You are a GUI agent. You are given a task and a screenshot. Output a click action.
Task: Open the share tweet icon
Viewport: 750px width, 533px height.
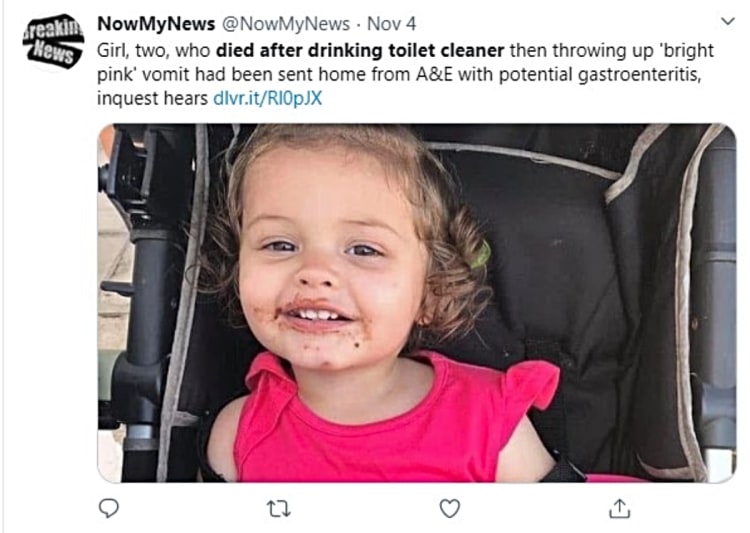point(620,508)
